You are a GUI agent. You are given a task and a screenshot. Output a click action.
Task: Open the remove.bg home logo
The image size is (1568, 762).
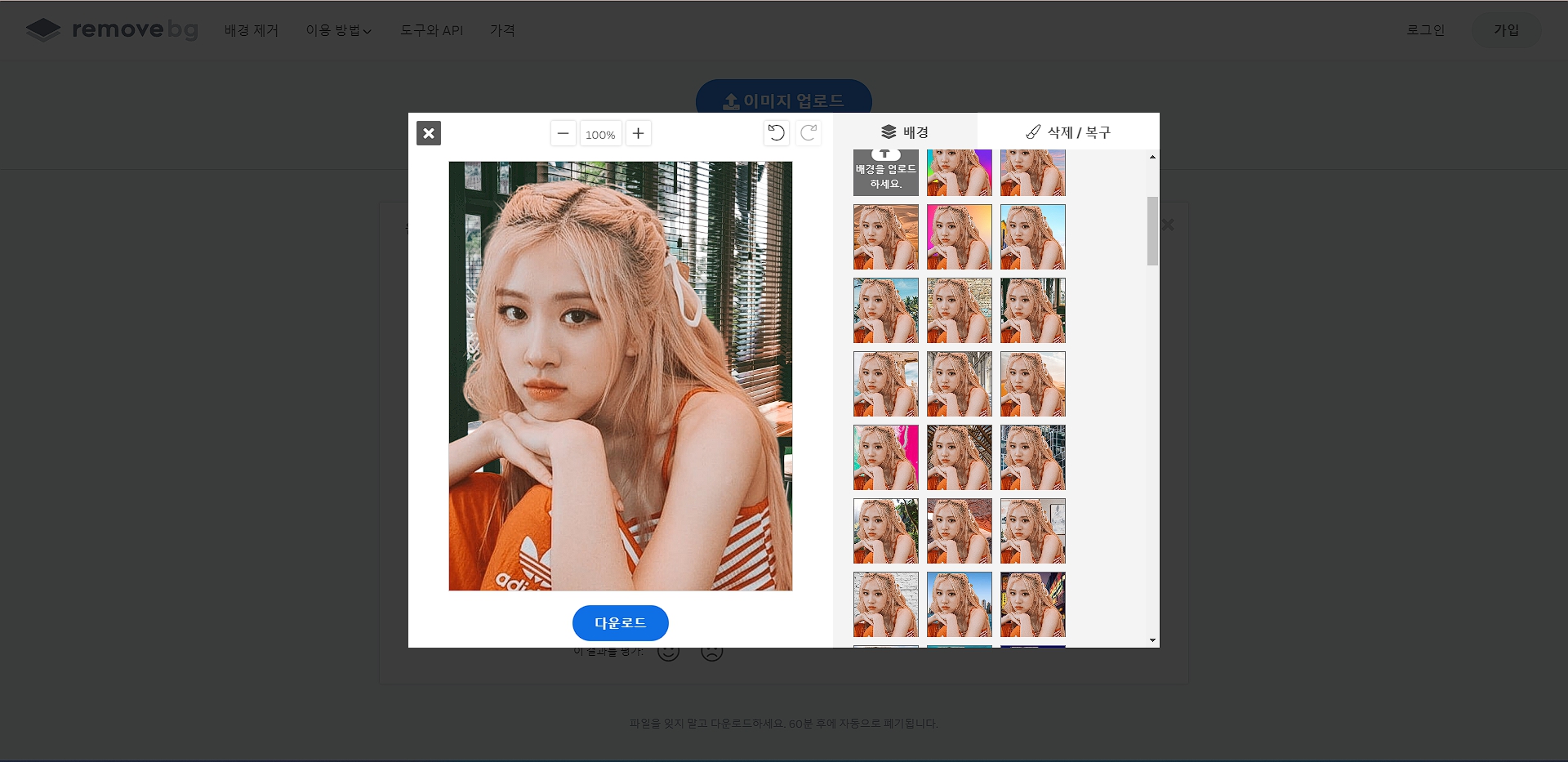click(x=112, y=30)
